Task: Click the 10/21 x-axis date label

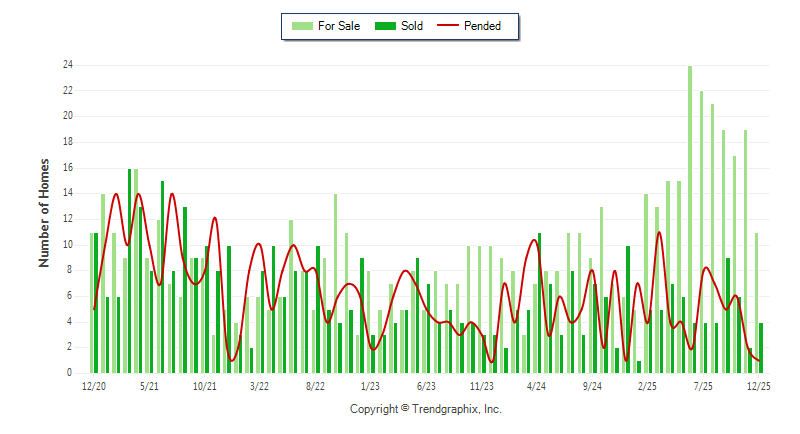Action: [x=205, y=386]
